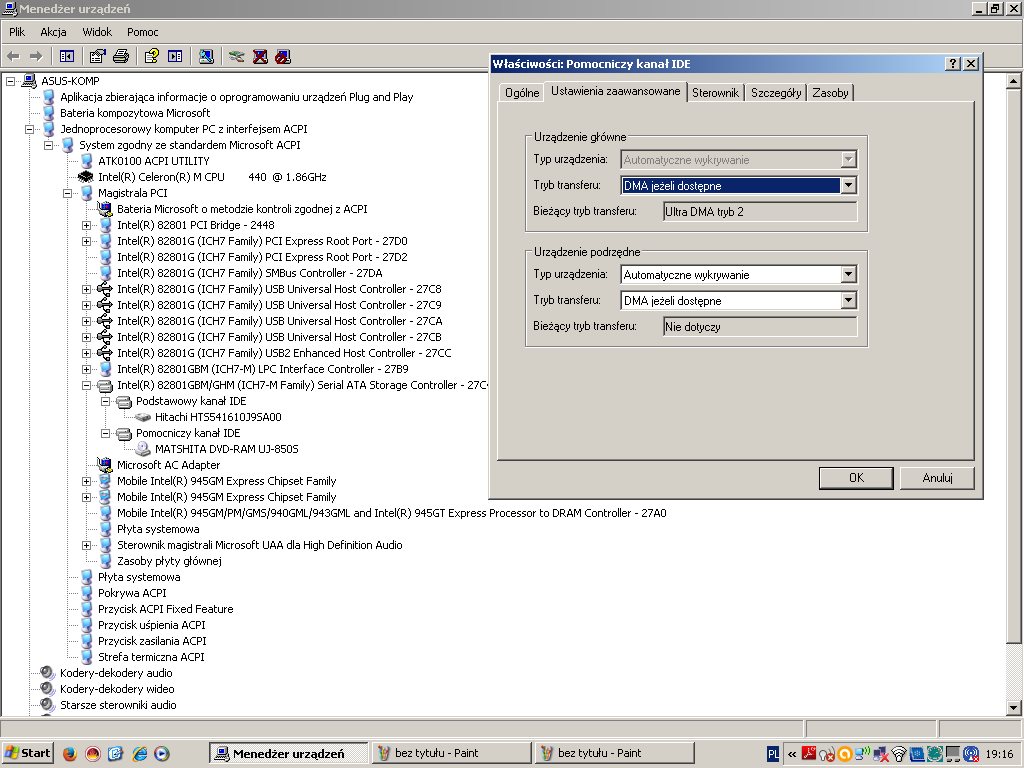
Task: Click the device tree scrollbar up arrow
Action: click(1013, 81)
